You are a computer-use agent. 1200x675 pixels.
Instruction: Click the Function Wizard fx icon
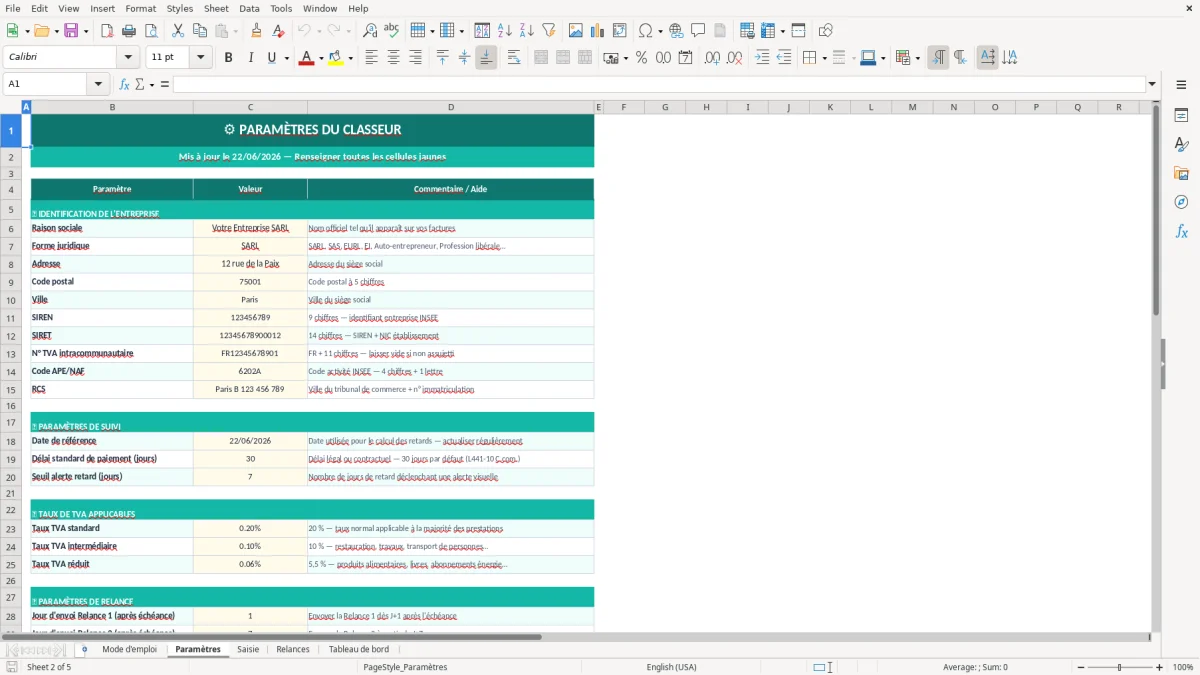click(x=125, y=84)
